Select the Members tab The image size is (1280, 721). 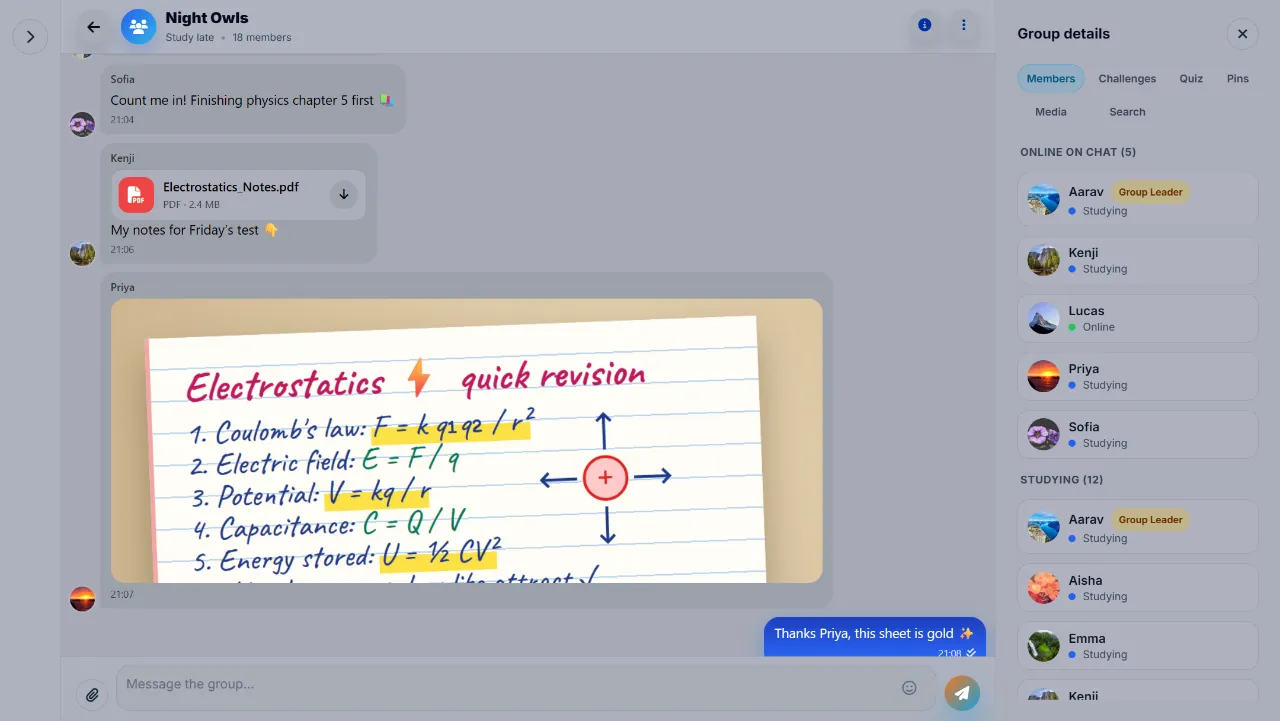tap(1051, 79)
